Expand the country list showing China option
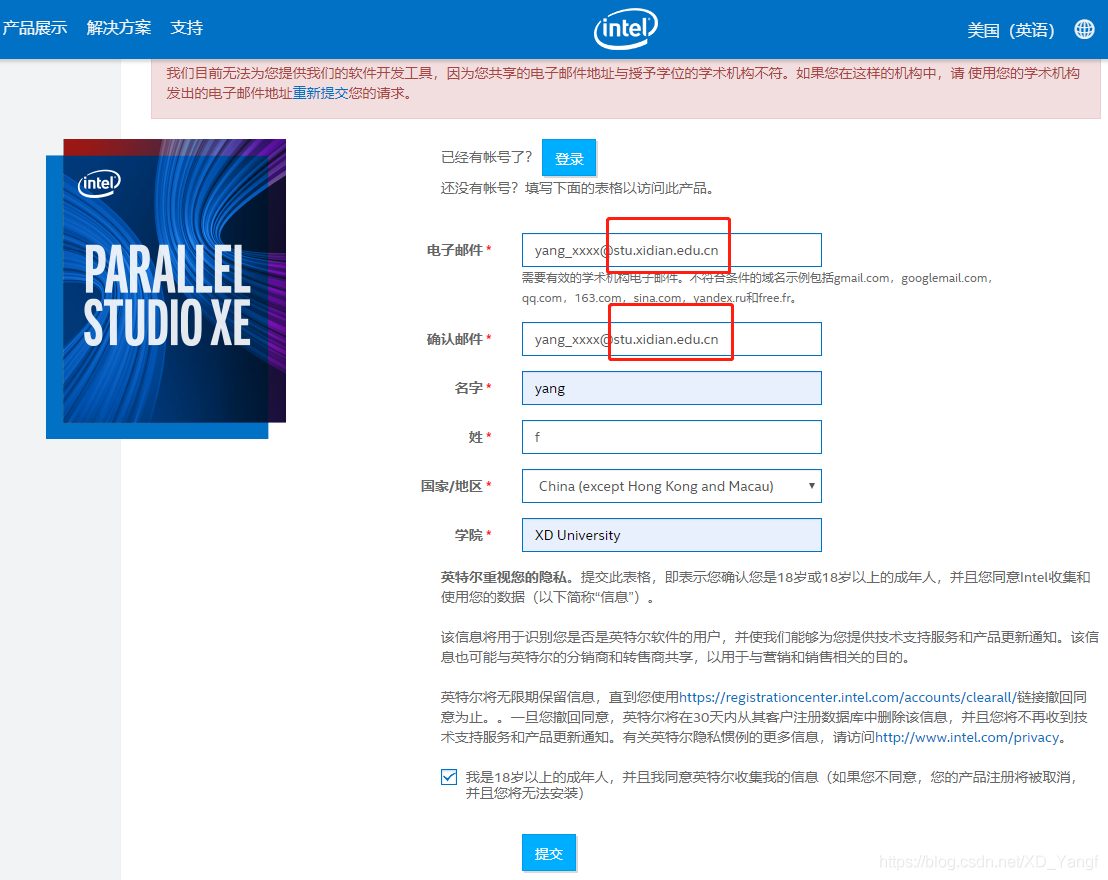Viewport: 1108px width, 880px height. (x=810, y=486)
